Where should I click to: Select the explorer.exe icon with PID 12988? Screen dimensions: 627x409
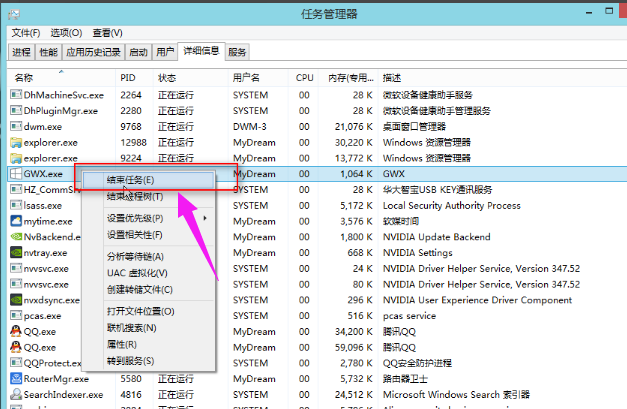[16, 142]
